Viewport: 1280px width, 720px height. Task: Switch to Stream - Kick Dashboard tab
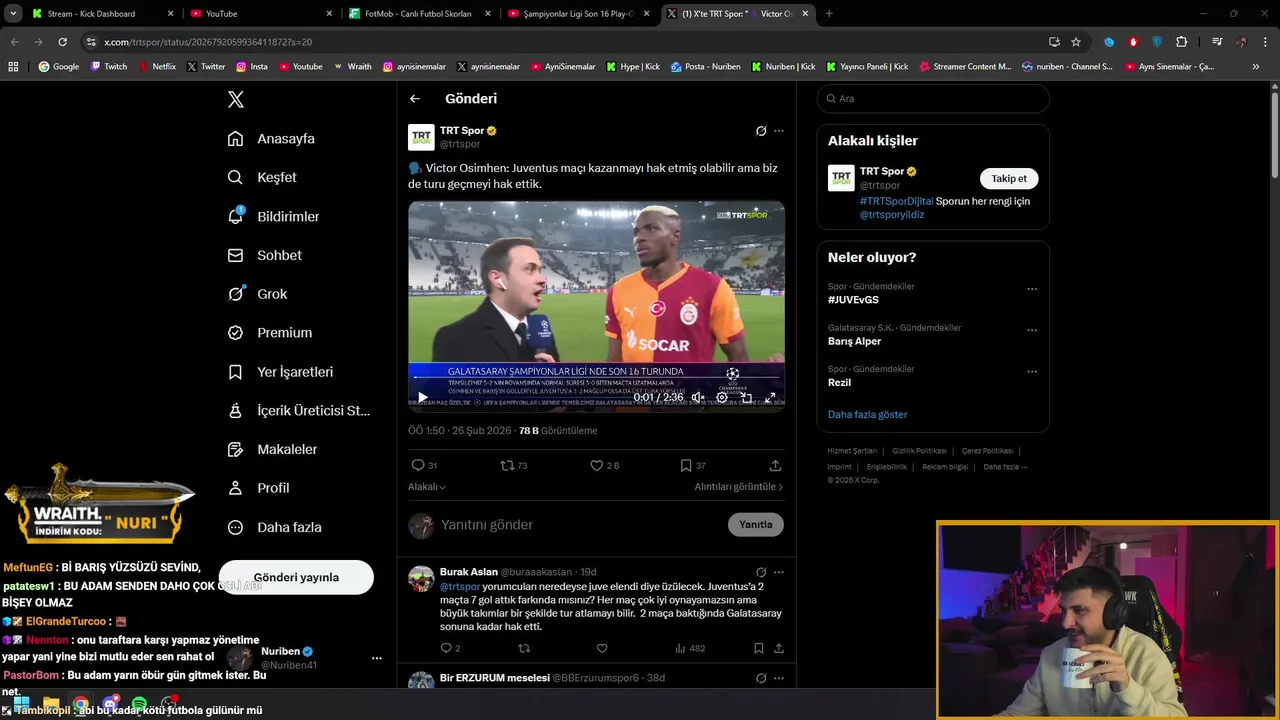tap(102, 14)
